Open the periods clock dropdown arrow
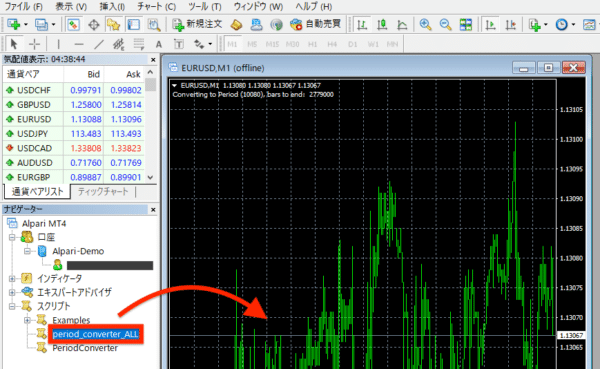Image resolution: width=600 pixels, height=369 pixels. [573, 24]
